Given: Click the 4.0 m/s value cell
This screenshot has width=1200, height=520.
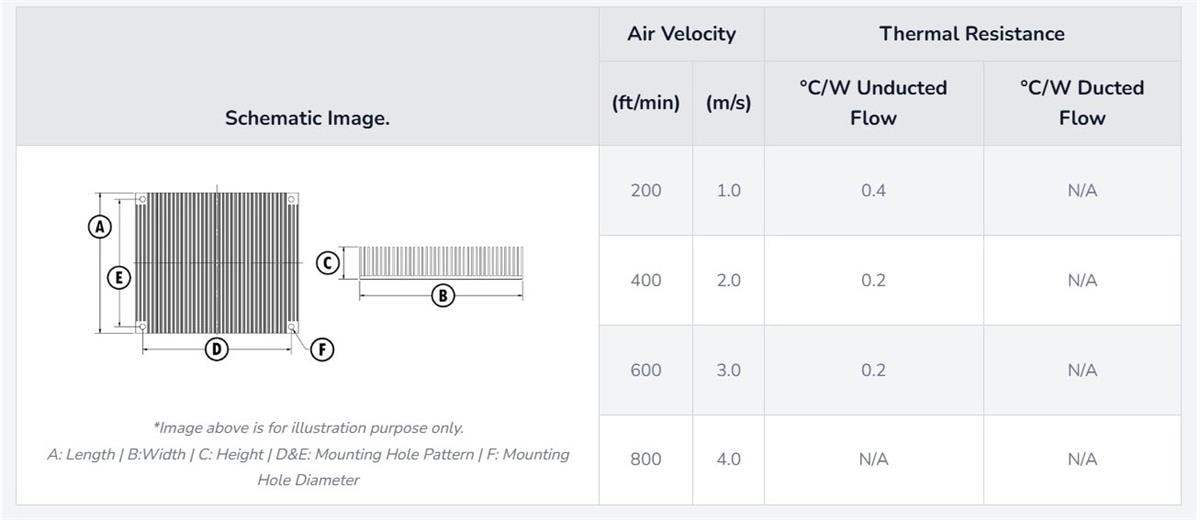Looking at the screenshot, I should pos(728,460).
